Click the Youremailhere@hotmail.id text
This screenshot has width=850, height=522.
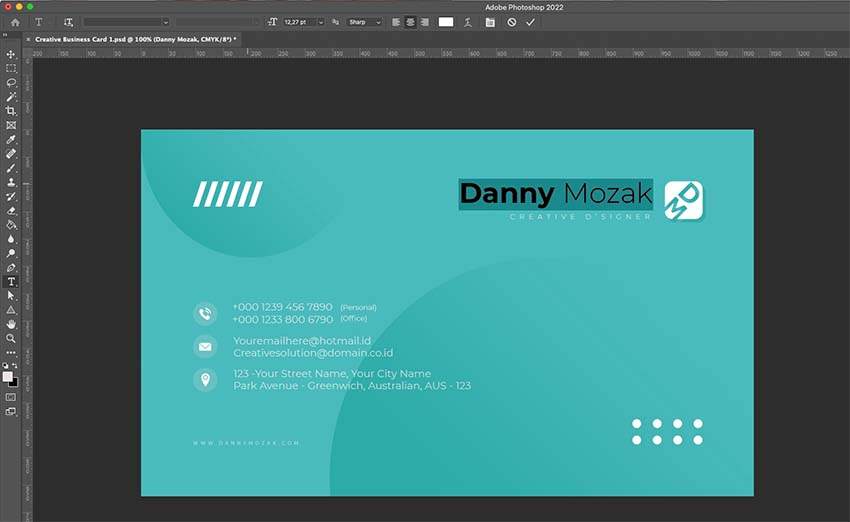[302, 340]
